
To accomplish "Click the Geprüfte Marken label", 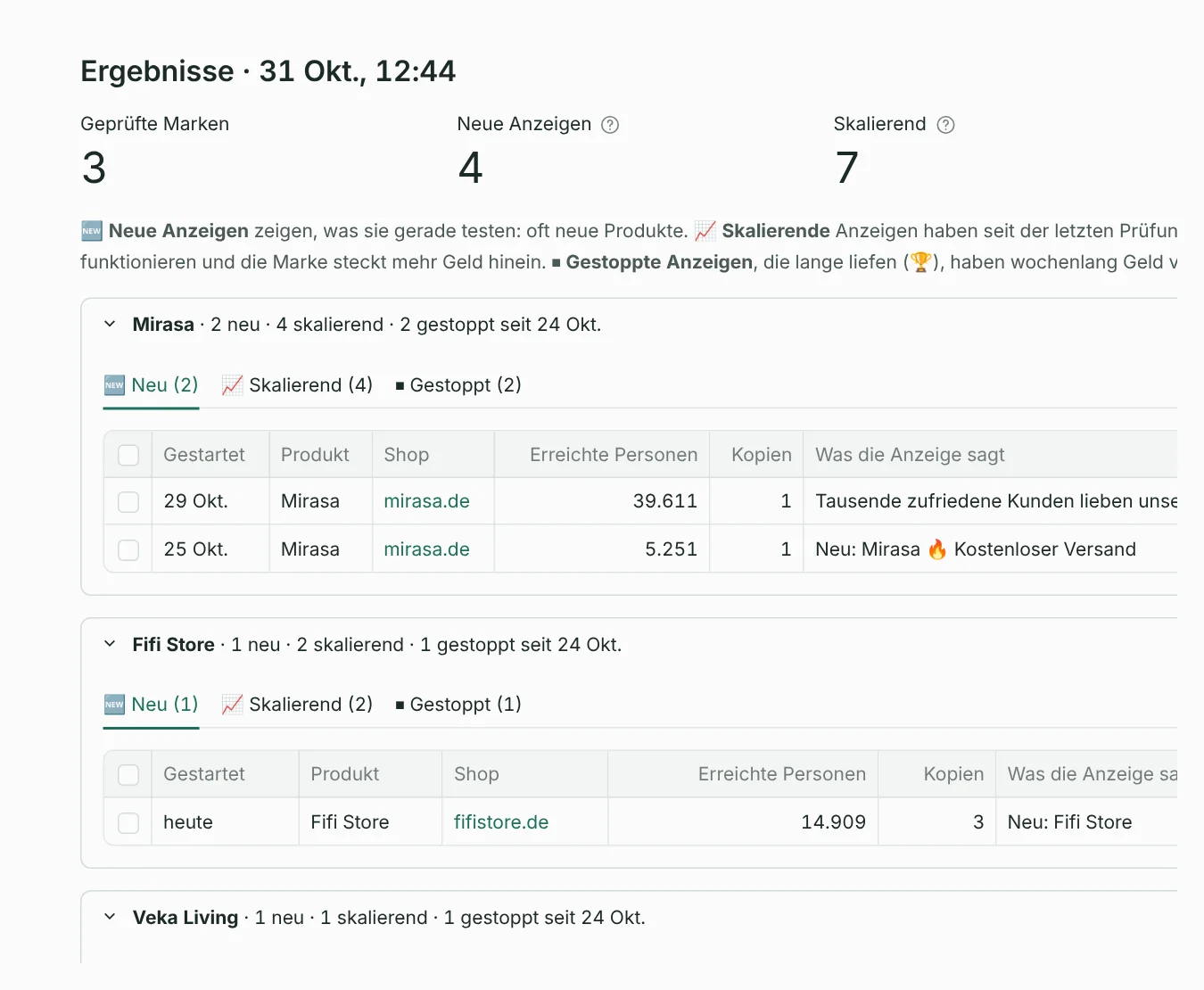I will [154, 124].
